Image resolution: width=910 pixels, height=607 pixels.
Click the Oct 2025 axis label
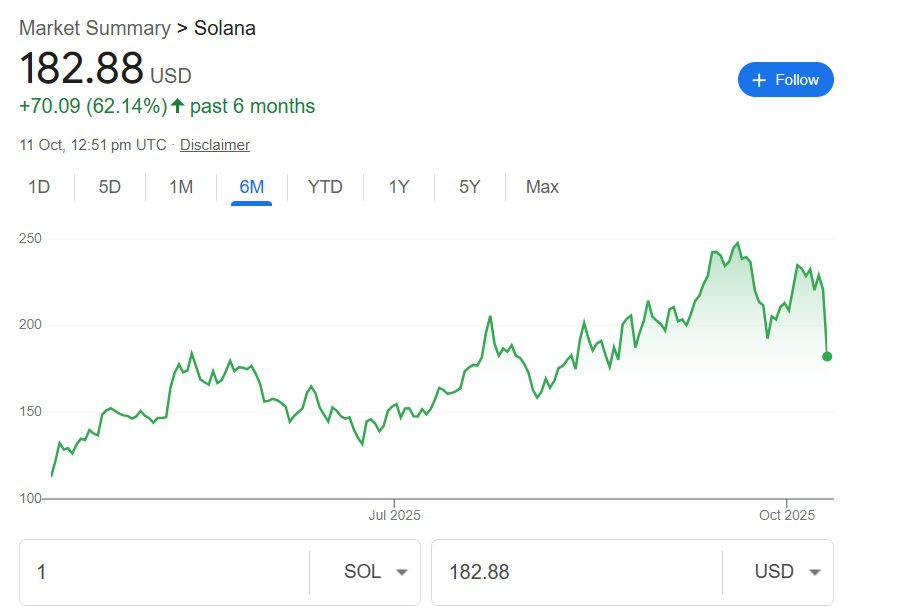(x=787, y=516)
